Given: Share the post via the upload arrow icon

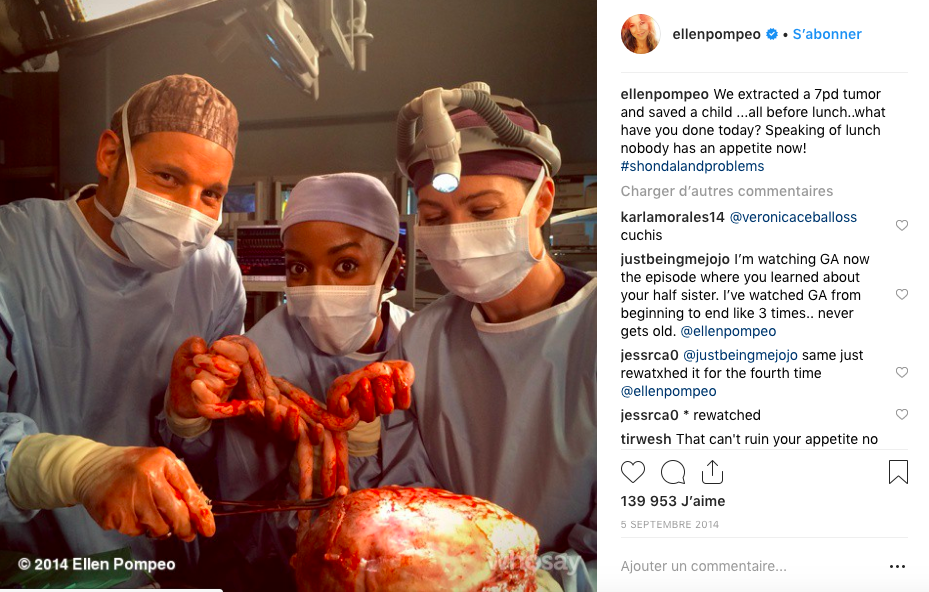Looking at the screenshot, I should 712,472.
